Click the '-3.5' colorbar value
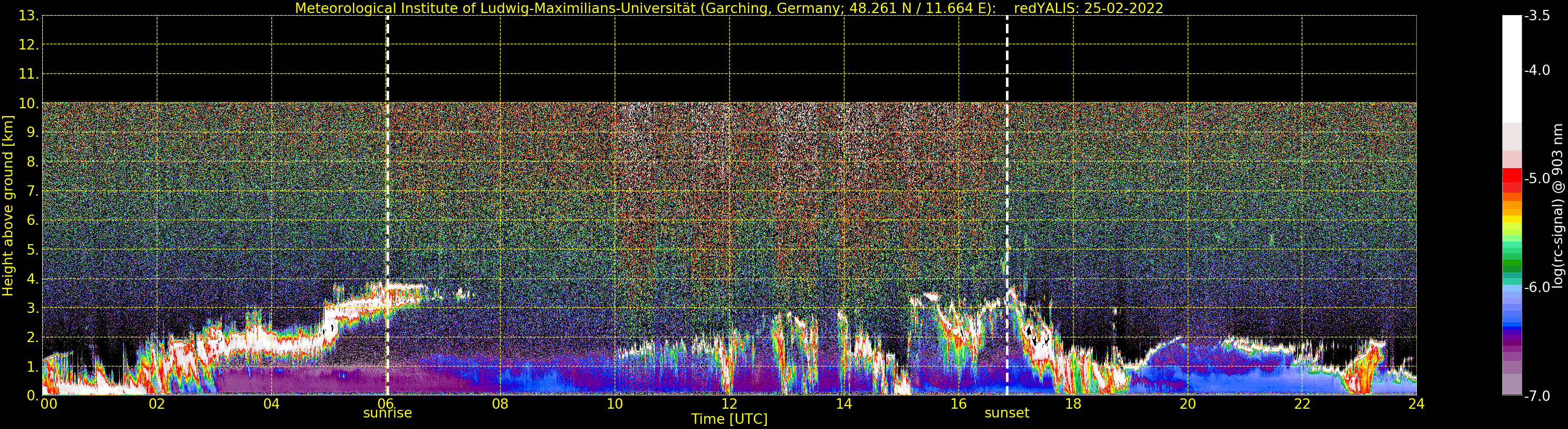 (1537, 16)
